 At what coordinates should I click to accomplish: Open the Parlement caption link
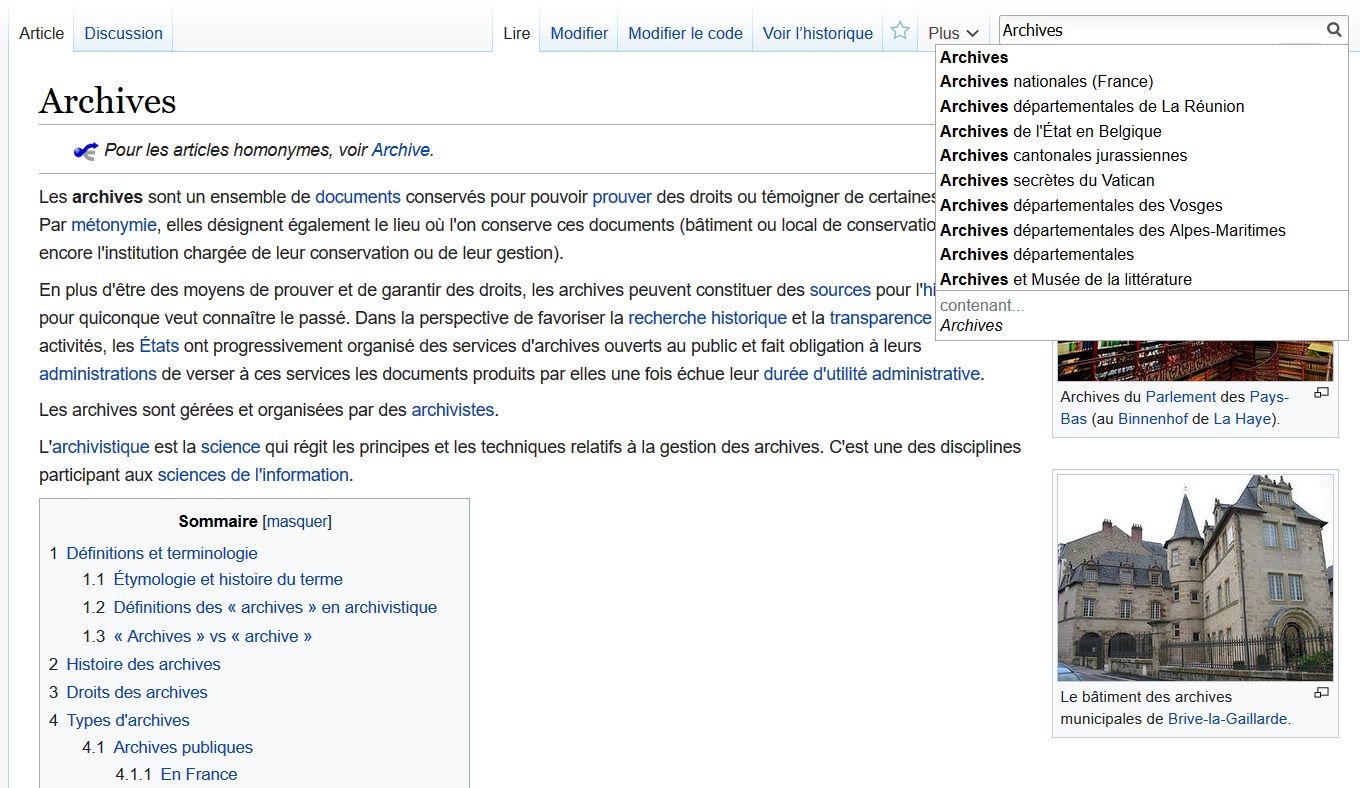(1180, 397)
